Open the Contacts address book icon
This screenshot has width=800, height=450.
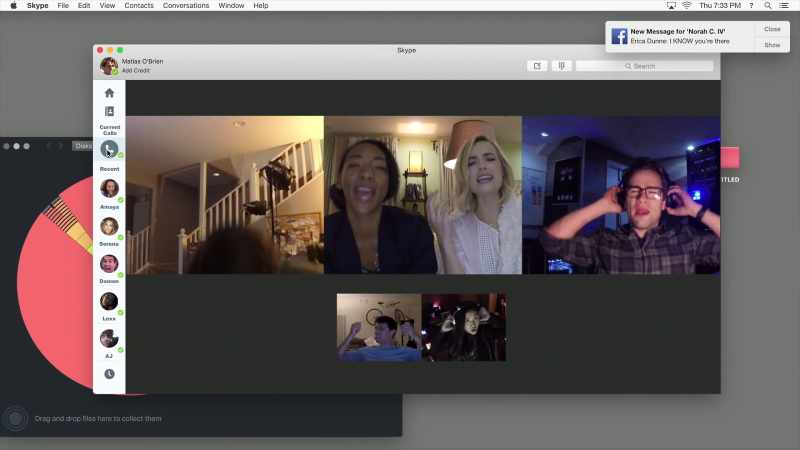pos(109,111)
